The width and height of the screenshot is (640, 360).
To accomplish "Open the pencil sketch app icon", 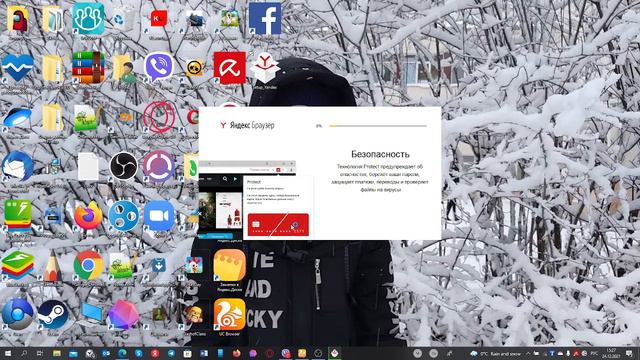I will (x=53, y=266).
